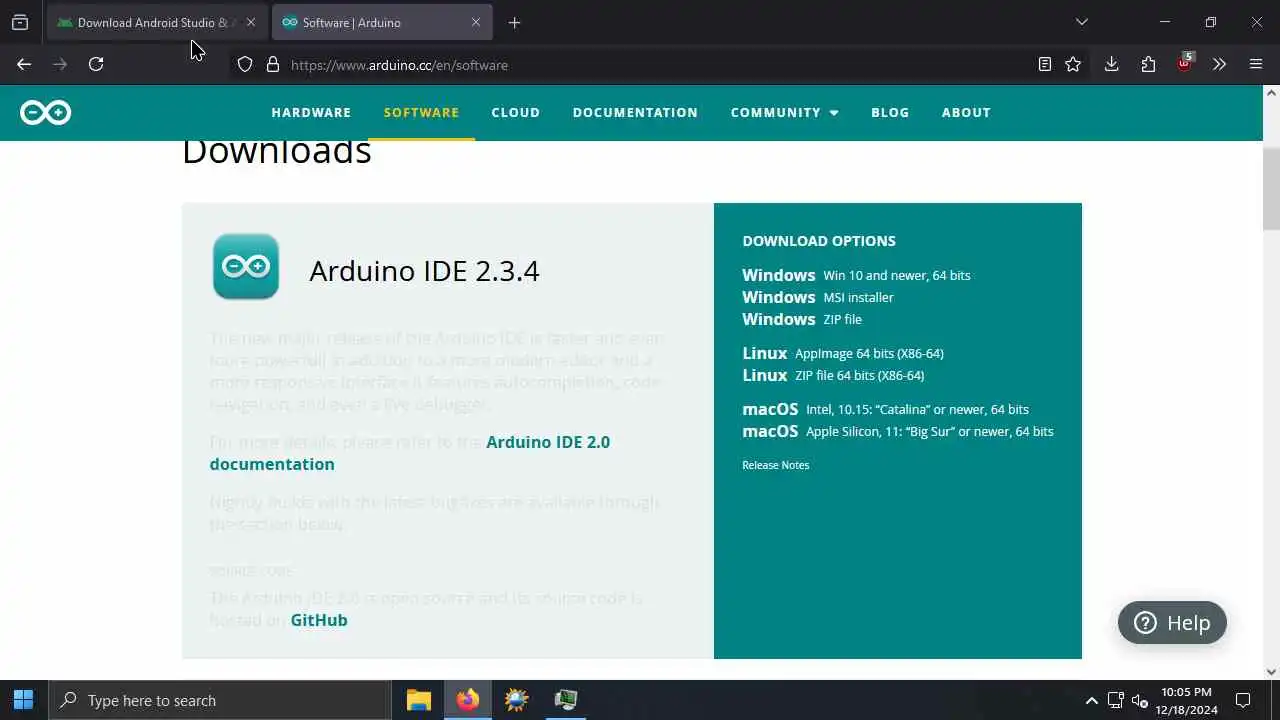Open the Blog page
This screenshot has width=1280, height=720.
click(x=890, y=112)
